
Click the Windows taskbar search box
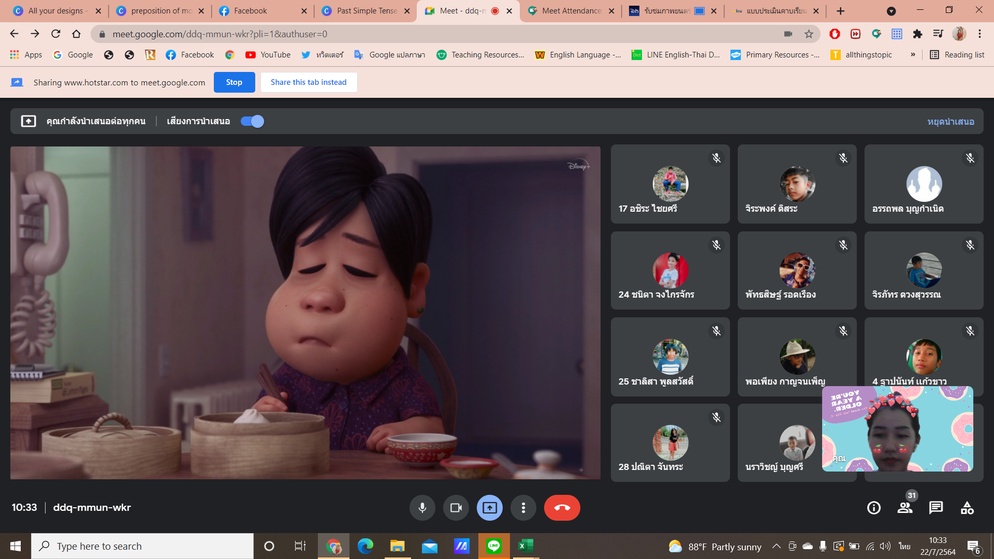click(142, 546)
